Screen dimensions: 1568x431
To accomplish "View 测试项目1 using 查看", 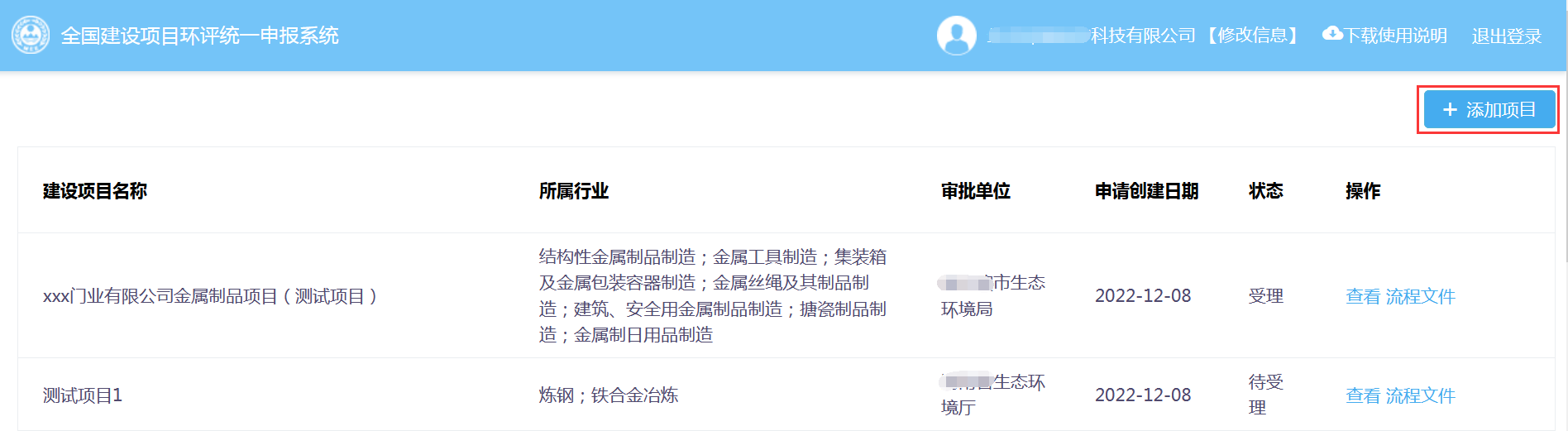I will tap(1363, 395).
